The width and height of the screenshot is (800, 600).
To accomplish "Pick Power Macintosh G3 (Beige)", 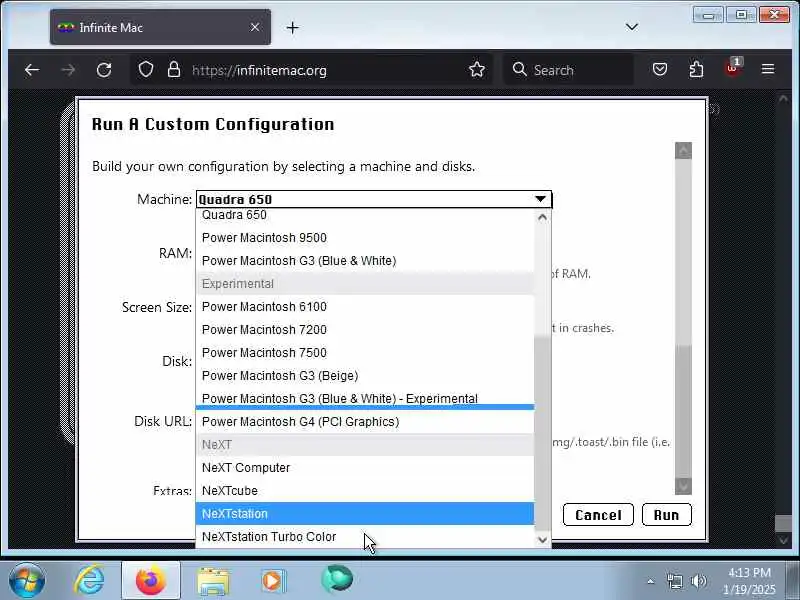I will pyautogui.click(x=365, y=376).
